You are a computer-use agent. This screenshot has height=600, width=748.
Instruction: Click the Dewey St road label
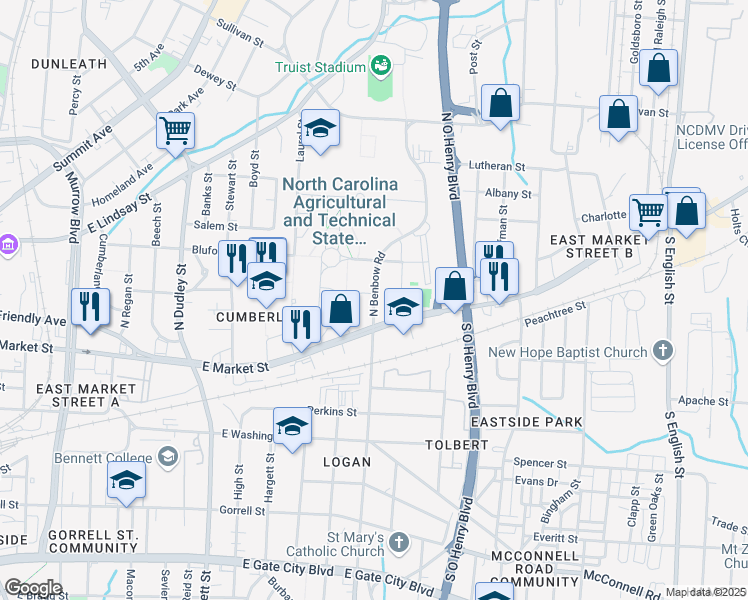pos(215,78)
